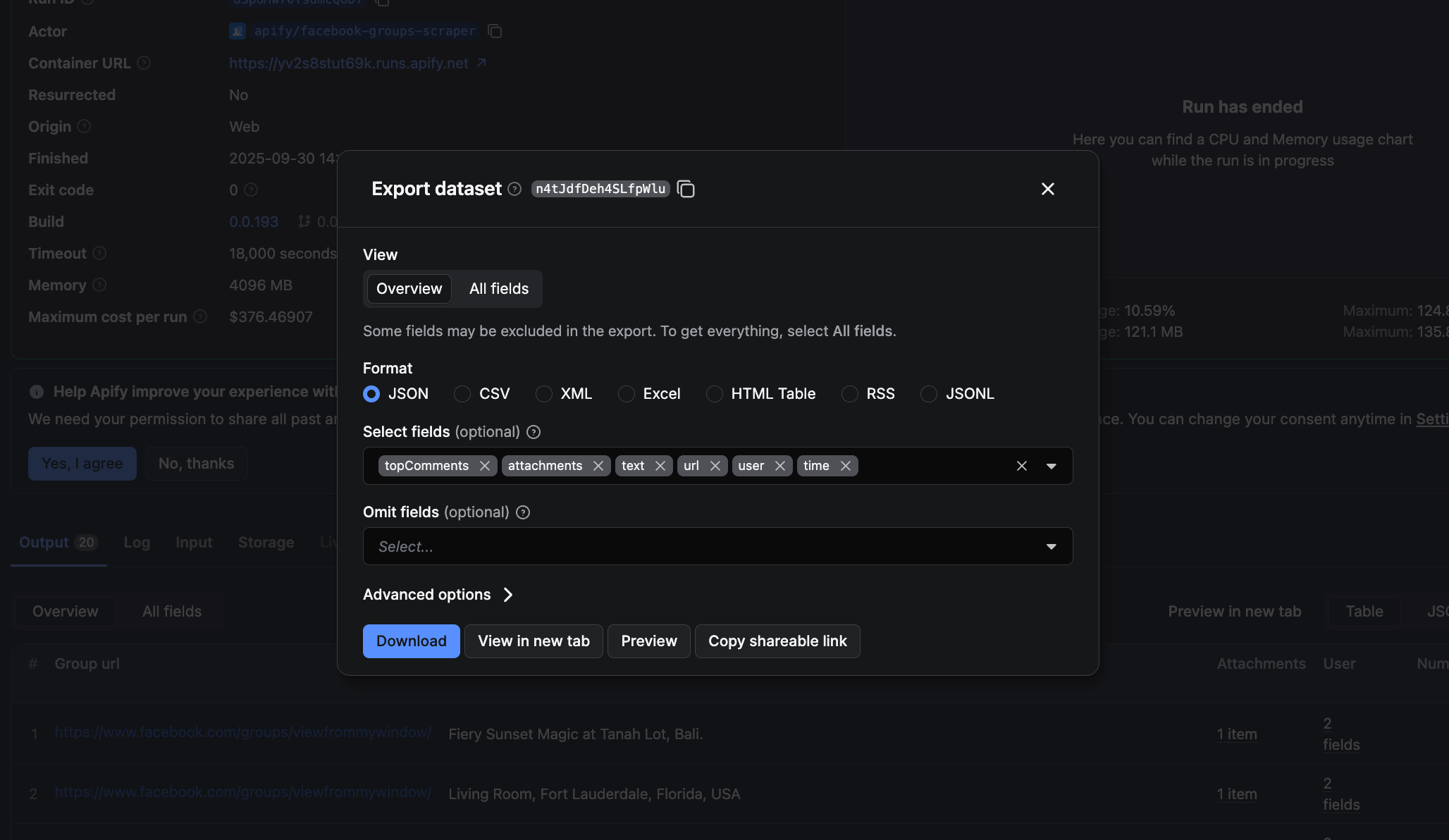The image size is (1449, 840).
Task: Clear all selected fields with the X icon
Action: 1021,466
